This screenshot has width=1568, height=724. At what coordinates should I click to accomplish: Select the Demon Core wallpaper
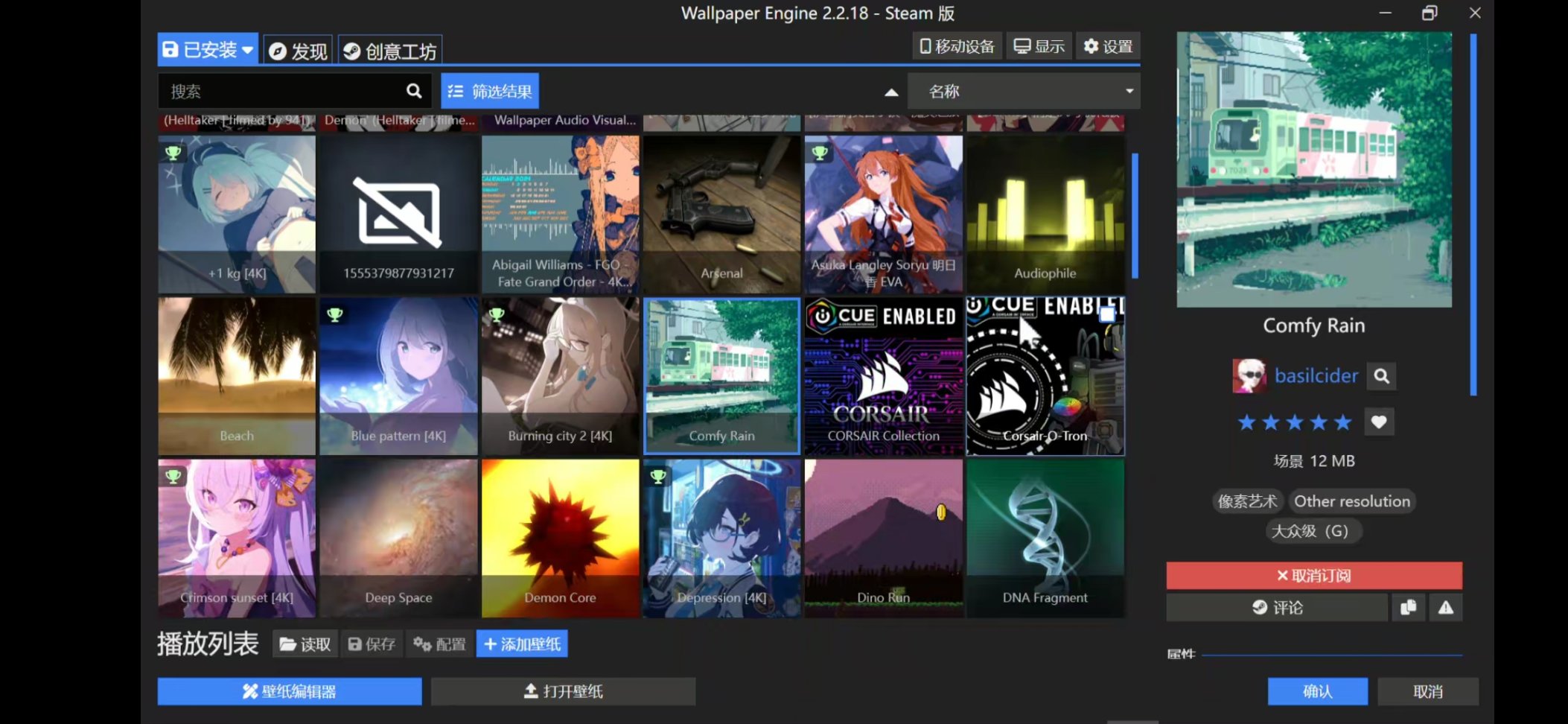560,539
